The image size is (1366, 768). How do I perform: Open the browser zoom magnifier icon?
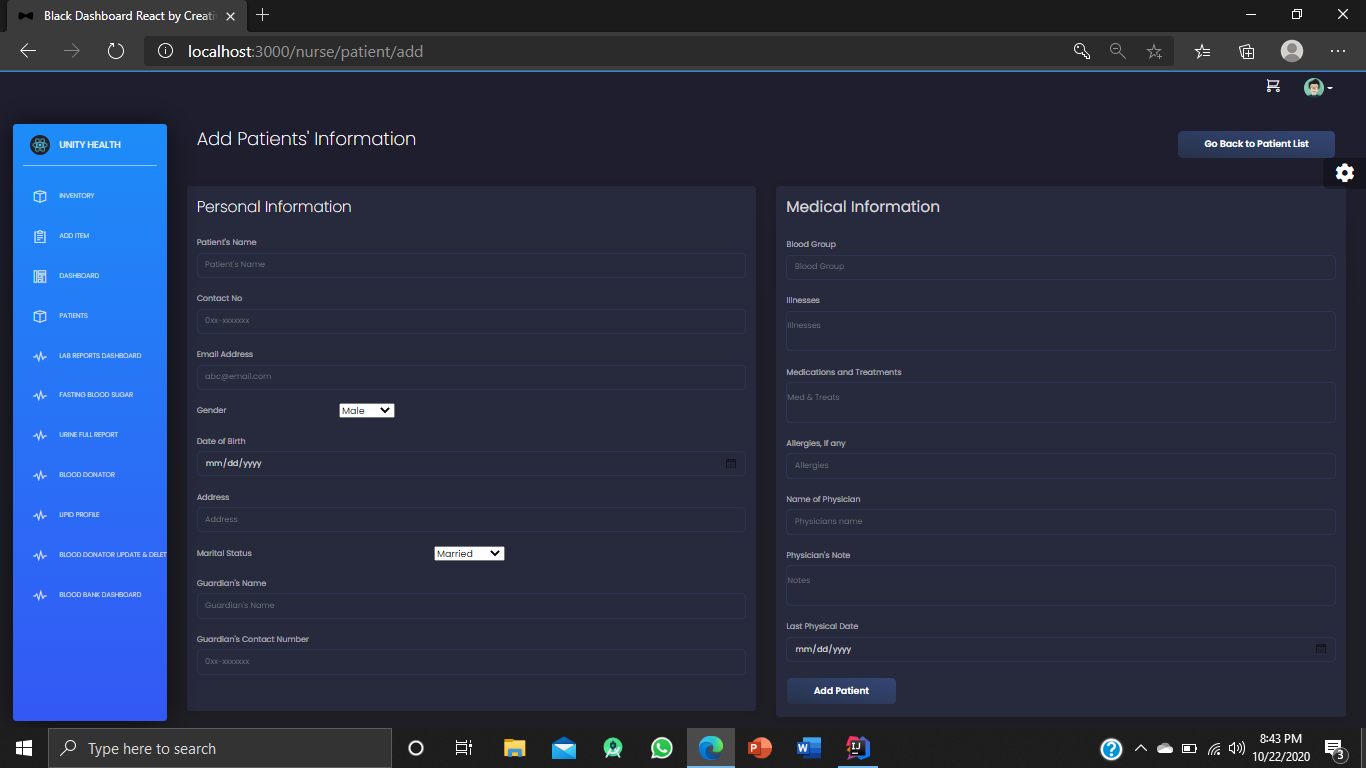click(1118, 51)
